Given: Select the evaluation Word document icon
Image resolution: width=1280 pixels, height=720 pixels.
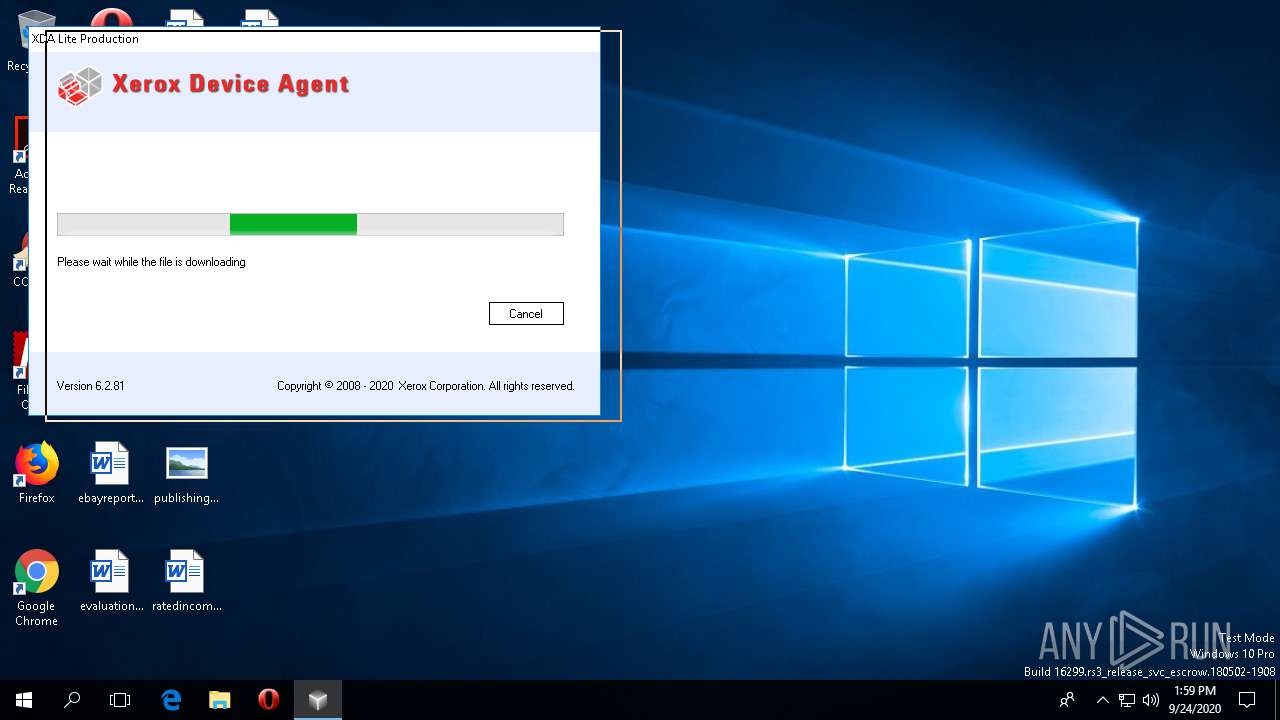Looking at the screenshot, I should click(110, 582).
